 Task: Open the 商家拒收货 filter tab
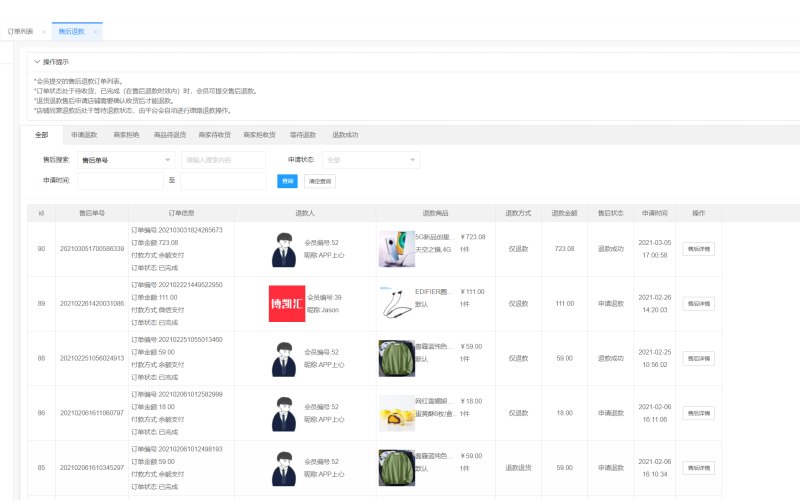(x=260, y=135)
